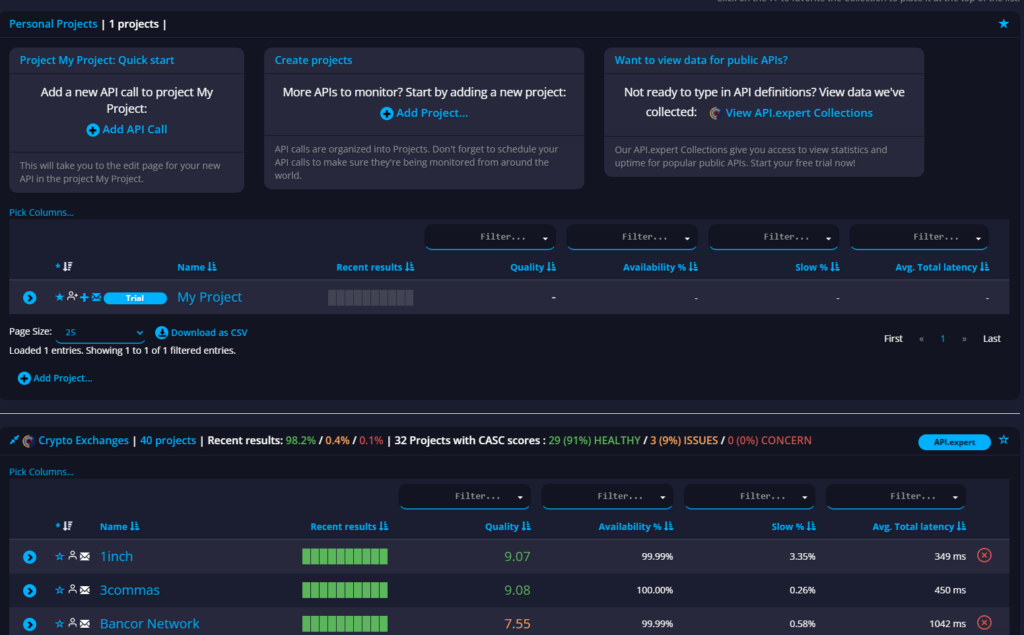Click the API.expert badge button
Screen dimensions: 1024x635
(x=954, y=442)
